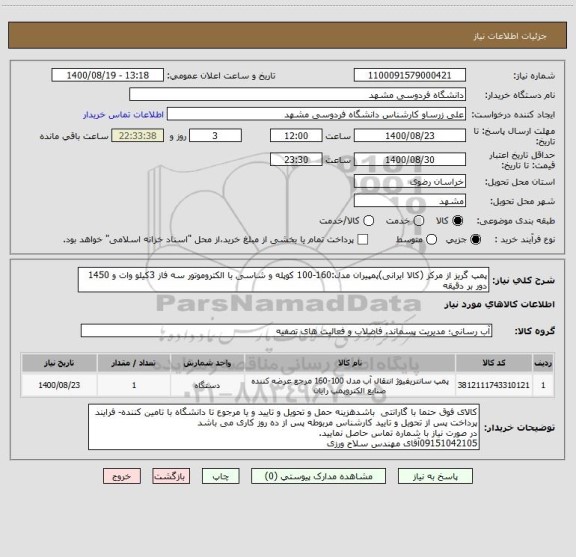The image size is (576, 557).
Task: Click the کد کالا column header
Action: click(494, 363)
